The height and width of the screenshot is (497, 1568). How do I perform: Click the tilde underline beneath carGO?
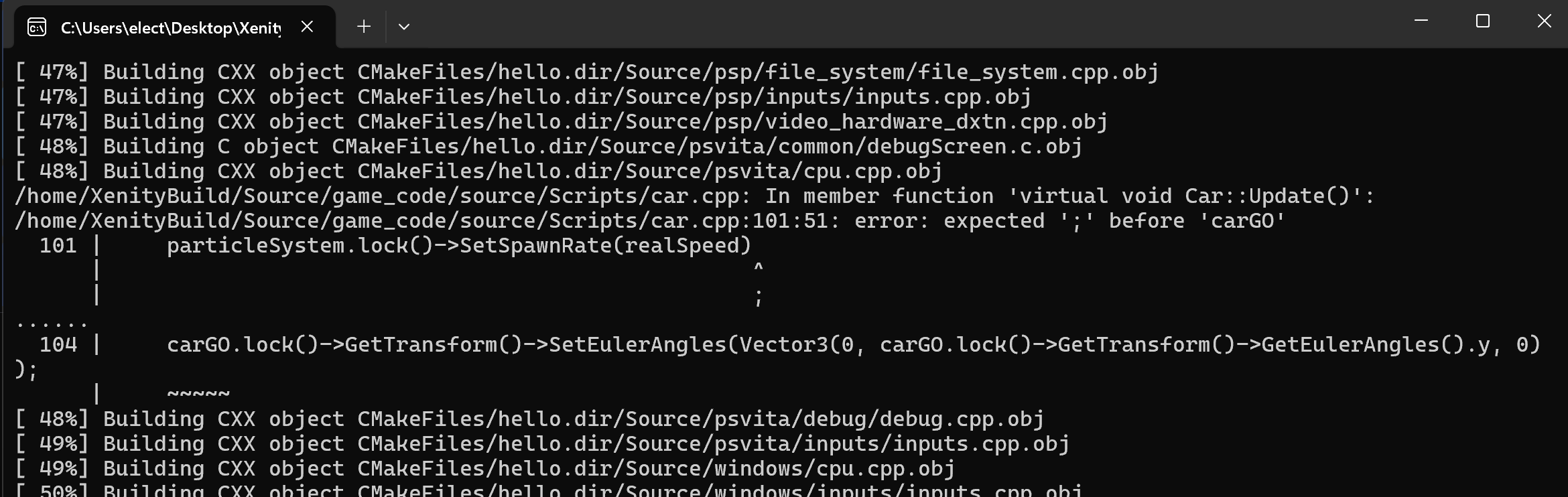click(x=198, y=393)
